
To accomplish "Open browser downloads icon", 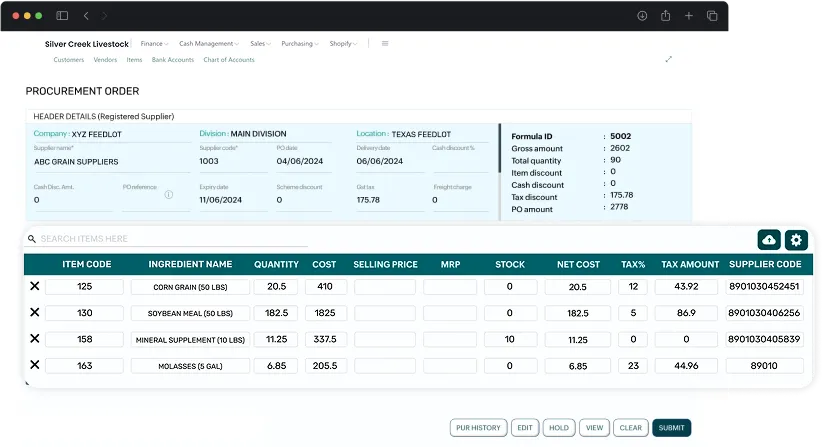I will pos(641,16).
